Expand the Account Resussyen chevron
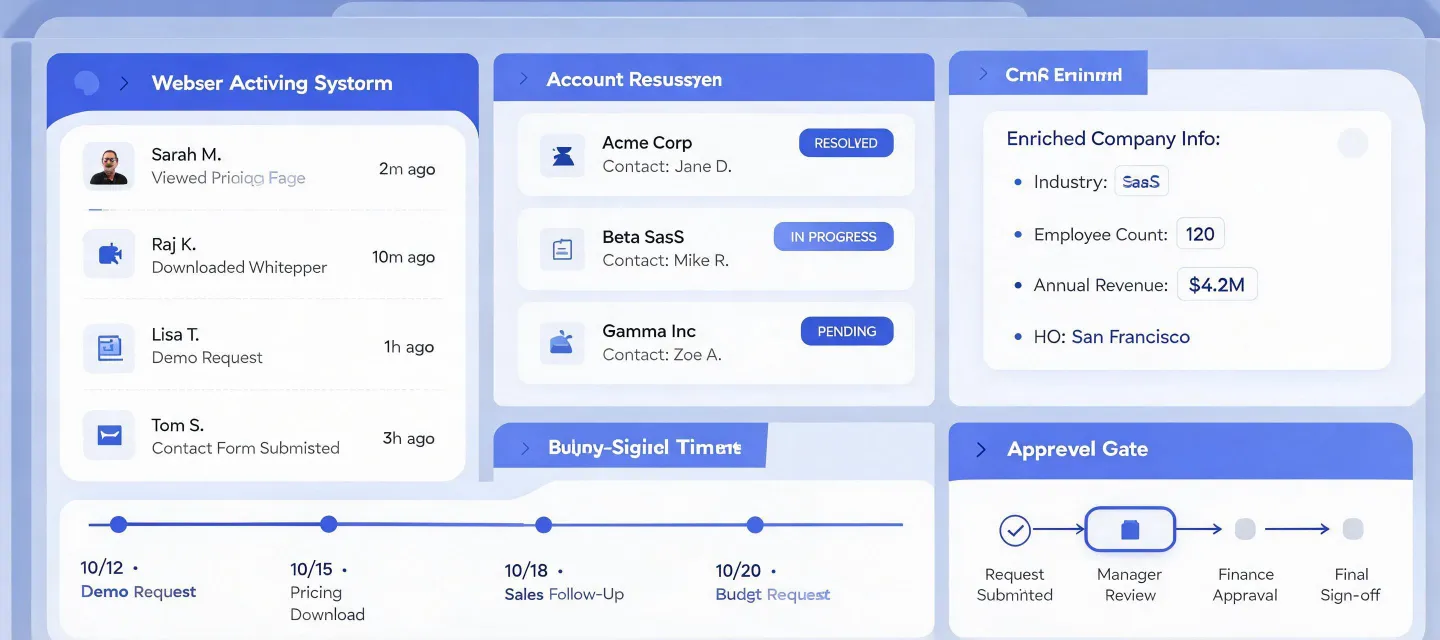The height and width of the screenshot is (640, 1440). tap(523, 79)
